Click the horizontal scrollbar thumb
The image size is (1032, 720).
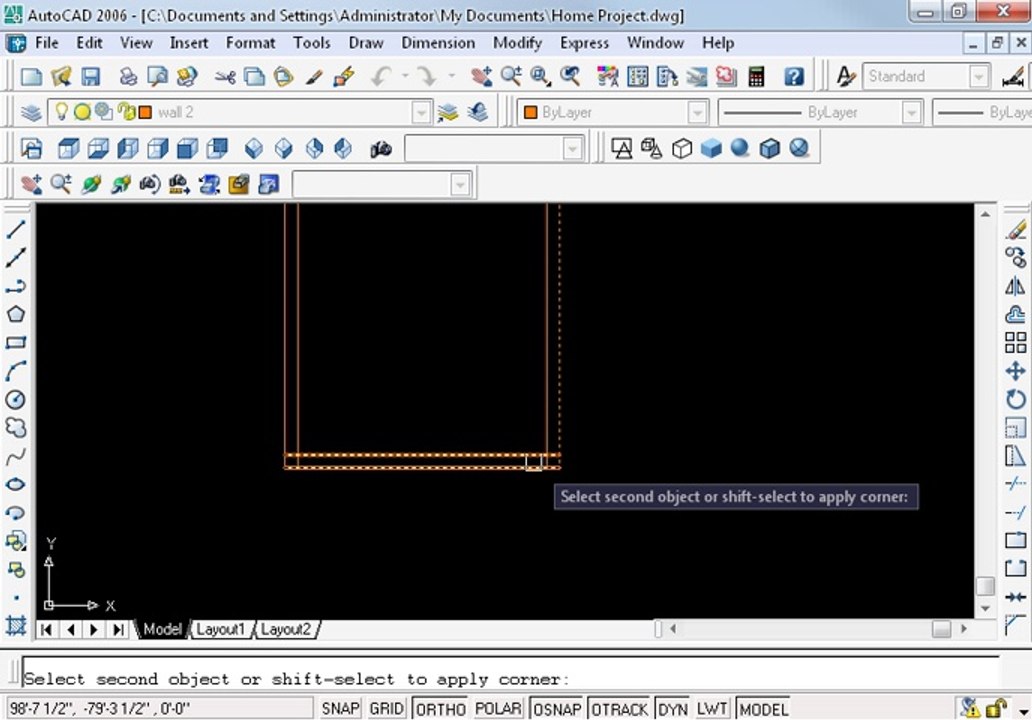pos(941,629)
